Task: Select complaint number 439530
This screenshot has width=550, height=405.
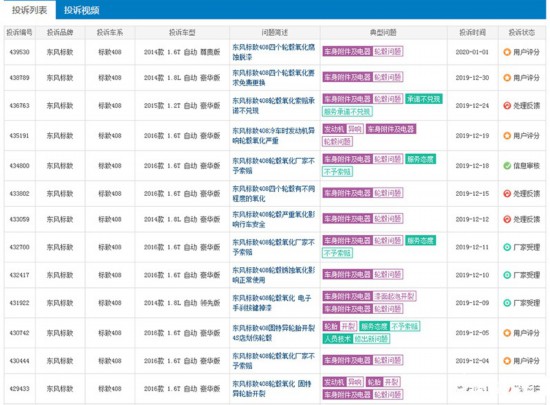Action: click(20, 52)
